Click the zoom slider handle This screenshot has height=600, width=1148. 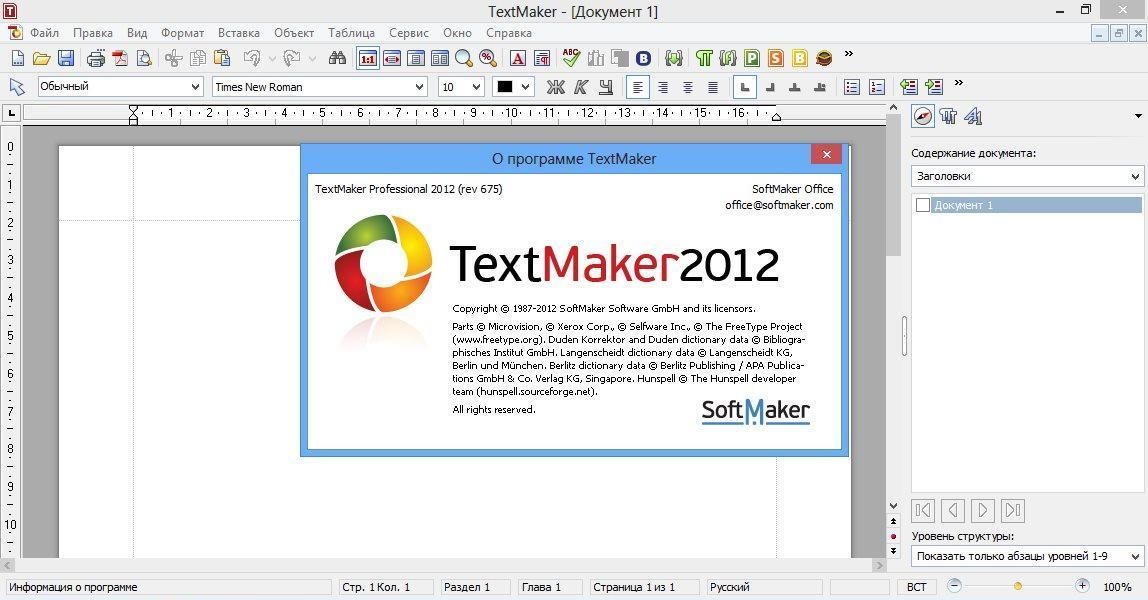1018,586
